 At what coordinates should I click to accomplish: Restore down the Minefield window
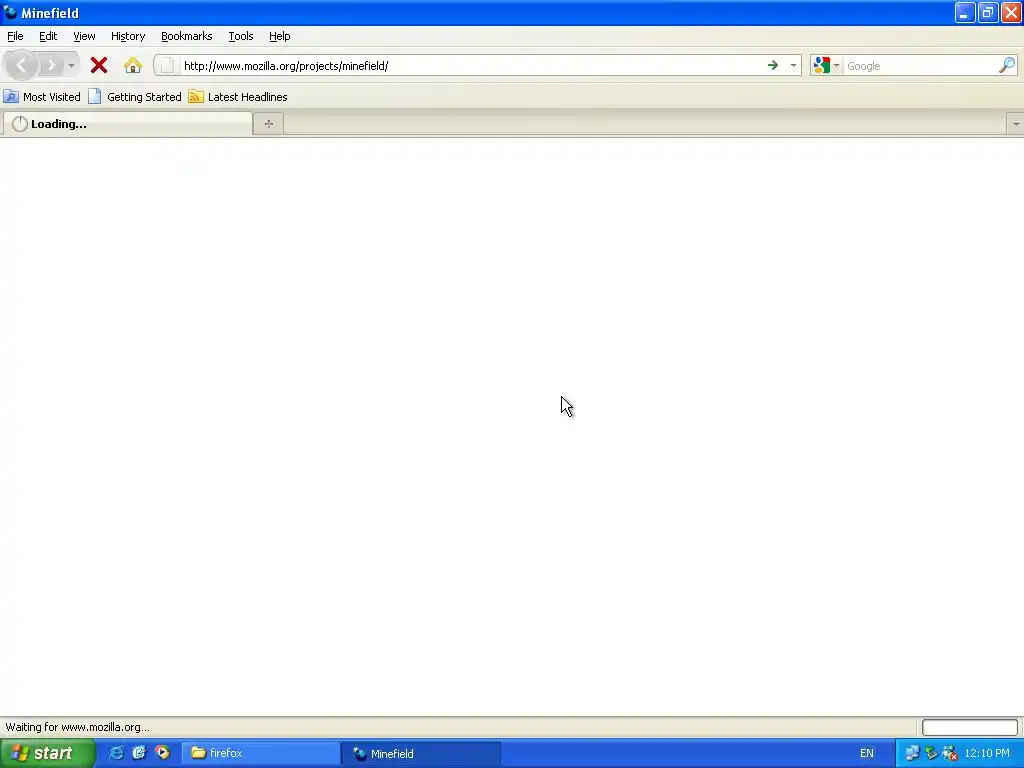[x=987, y=12]
